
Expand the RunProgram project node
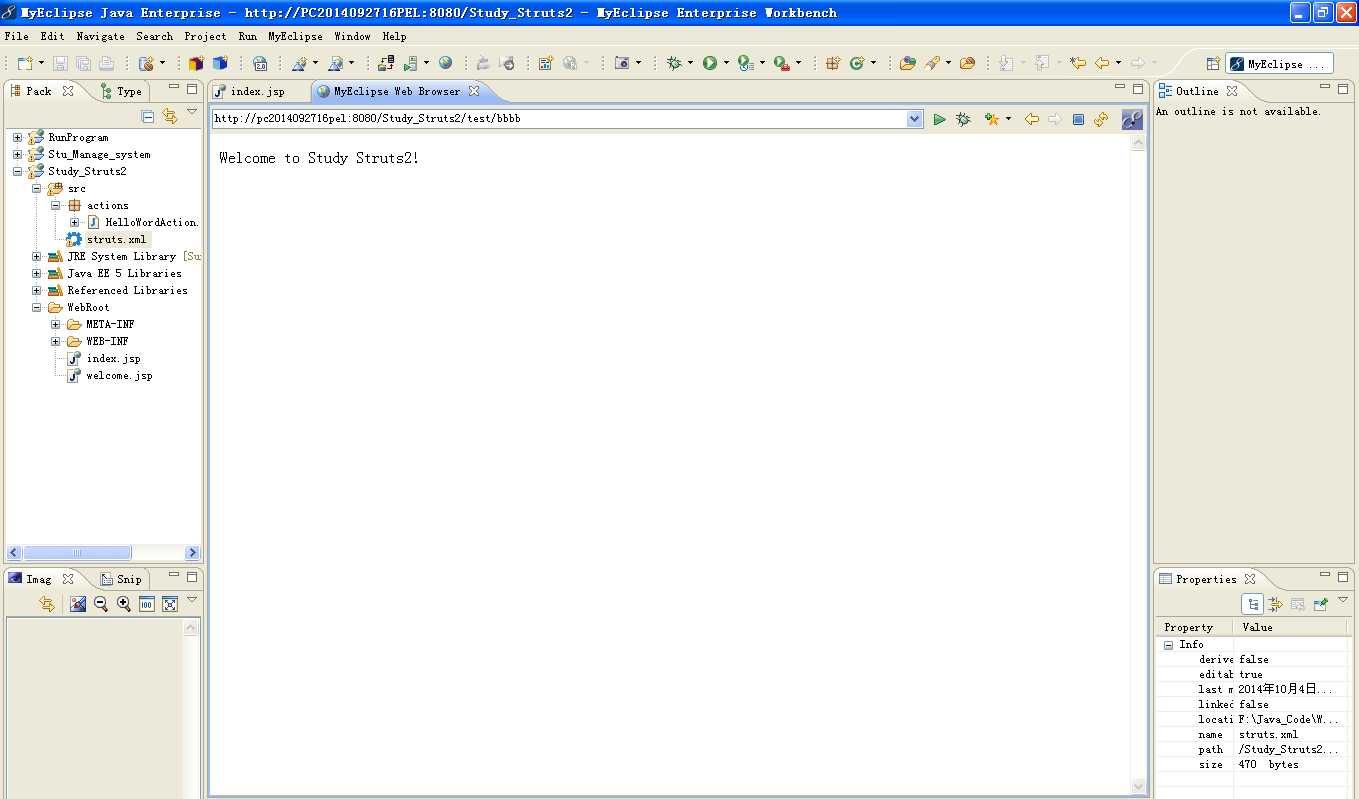(17, 137)
